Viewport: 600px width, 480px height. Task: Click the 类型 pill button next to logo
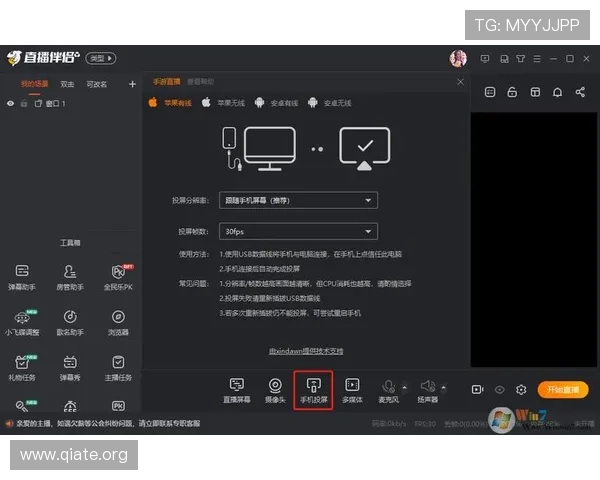(101, 58)
